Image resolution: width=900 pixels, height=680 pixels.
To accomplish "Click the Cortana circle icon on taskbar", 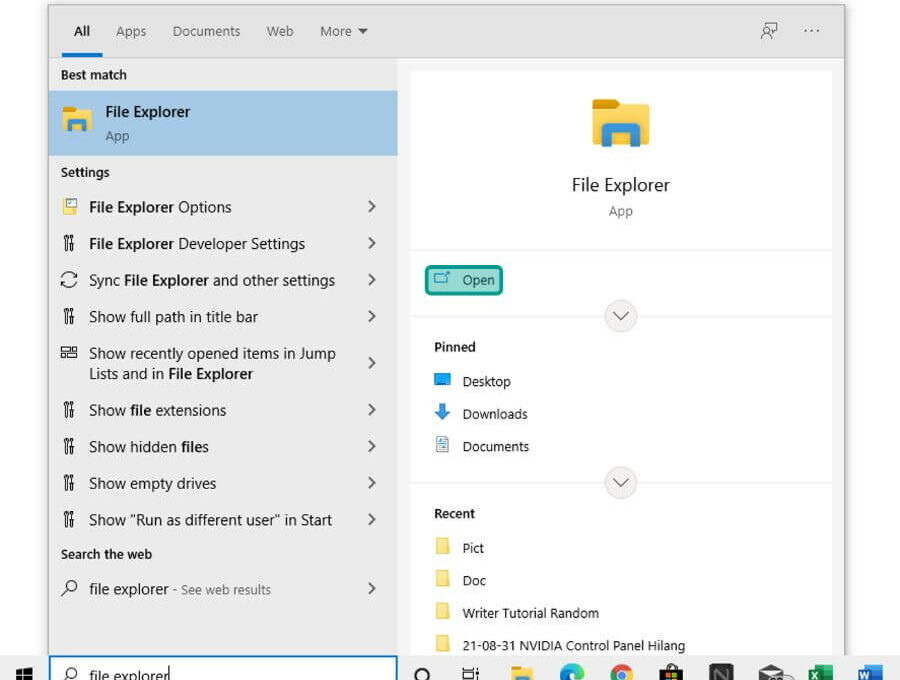I will coord(422,674).
